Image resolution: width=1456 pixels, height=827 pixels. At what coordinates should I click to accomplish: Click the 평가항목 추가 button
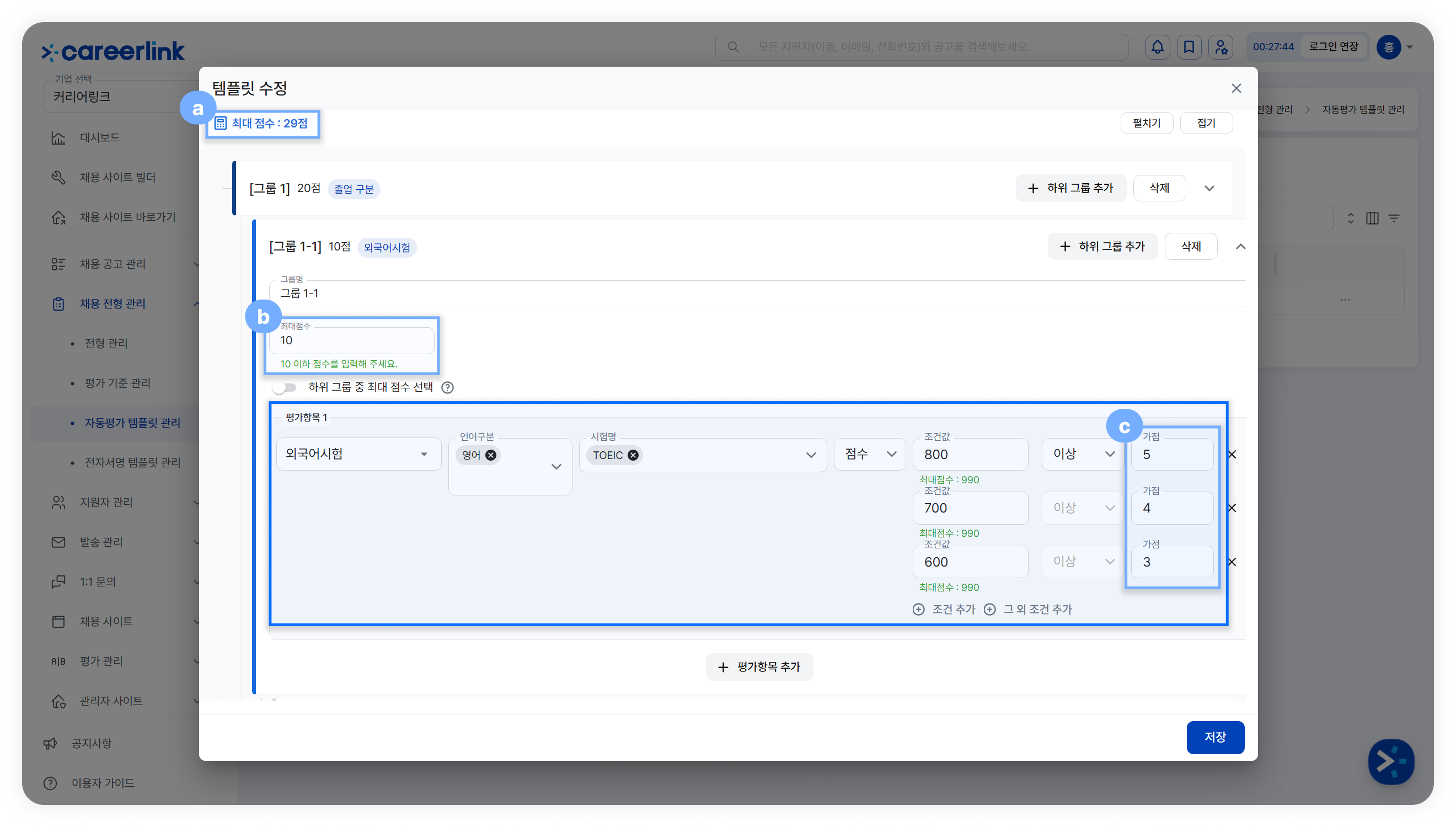point(759,667)
